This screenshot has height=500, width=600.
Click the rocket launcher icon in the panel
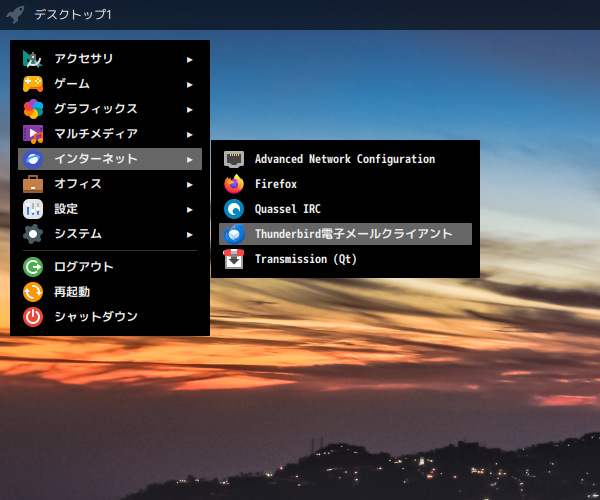[x=15, y=15]
